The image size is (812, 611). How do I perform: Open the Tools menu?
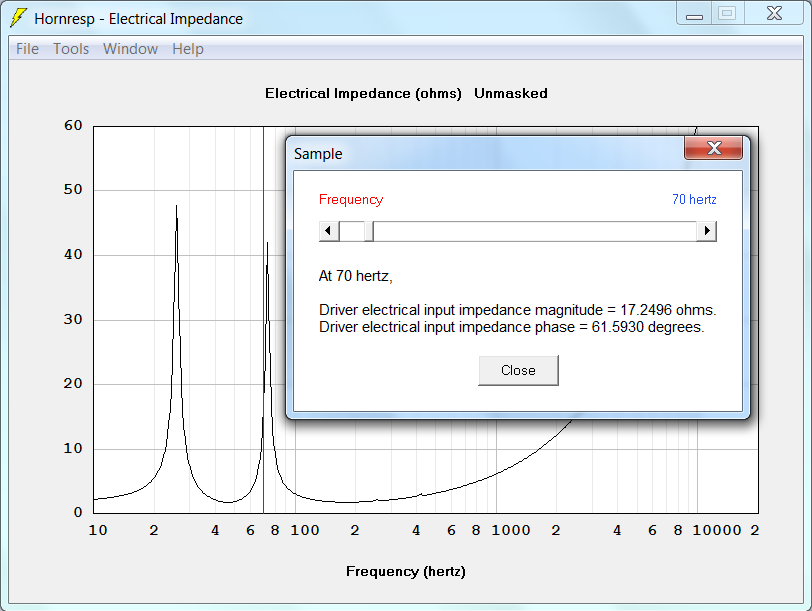pyautogui.click(x=71, y=49)
